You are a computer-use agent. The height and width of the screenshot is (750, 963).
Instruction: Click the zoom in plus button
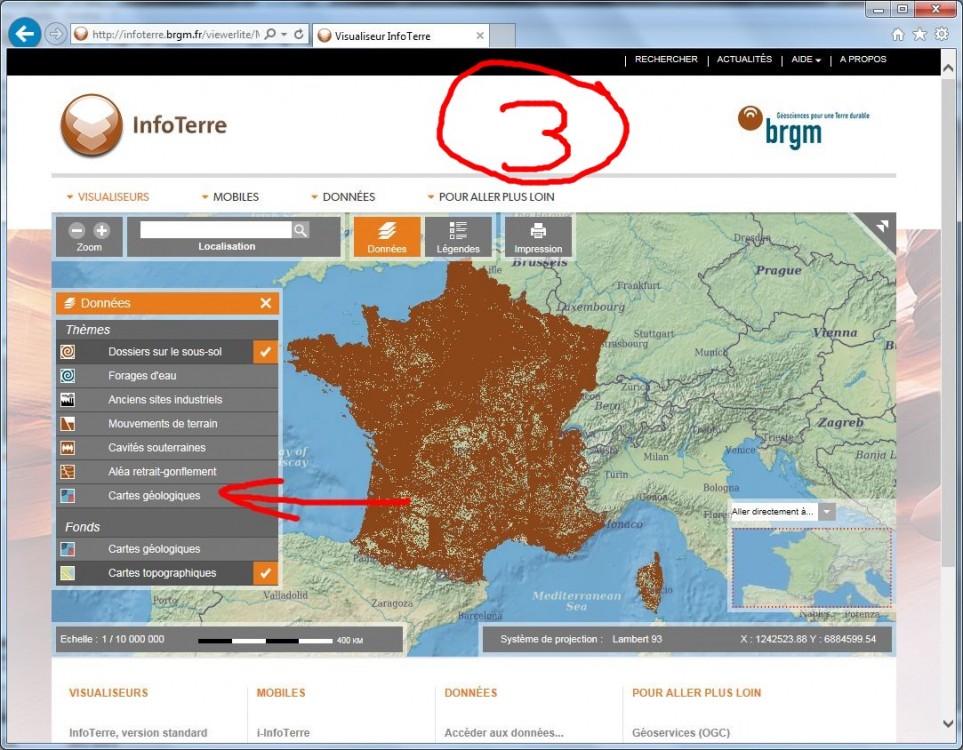pyautogui.click(x=101, y=230)
